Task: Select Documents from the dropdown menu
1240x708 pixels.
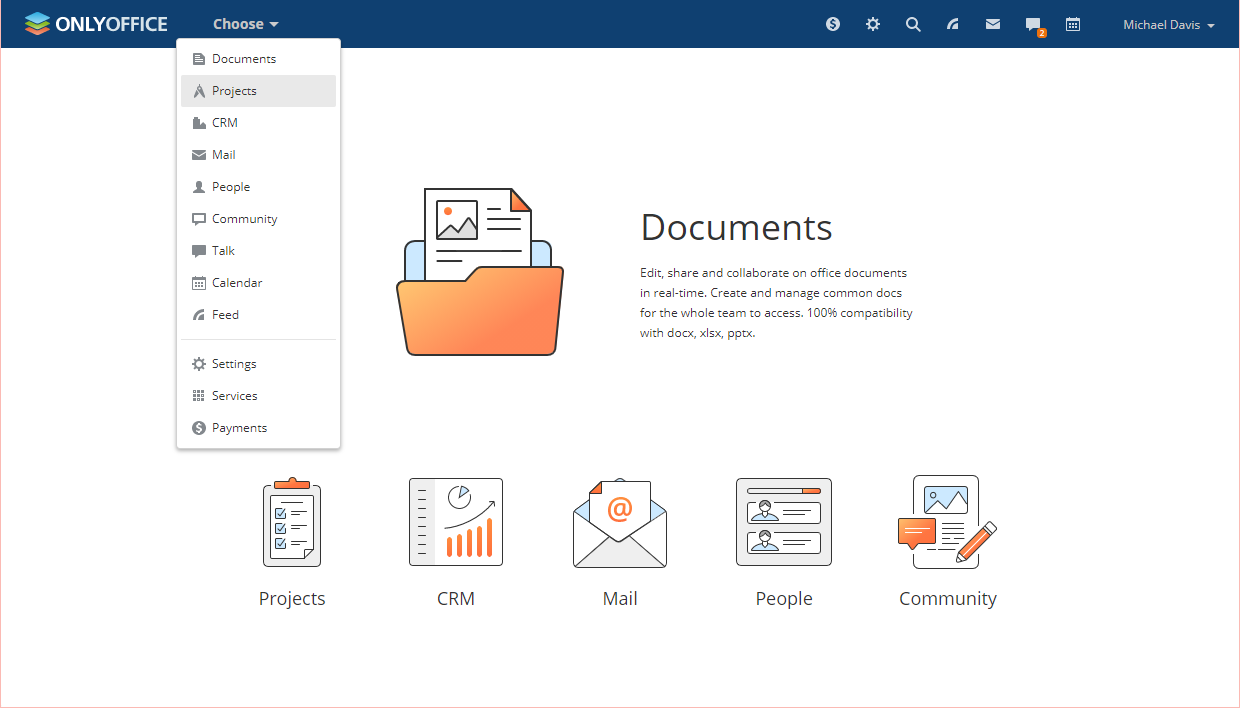Action: click(244, 59)
